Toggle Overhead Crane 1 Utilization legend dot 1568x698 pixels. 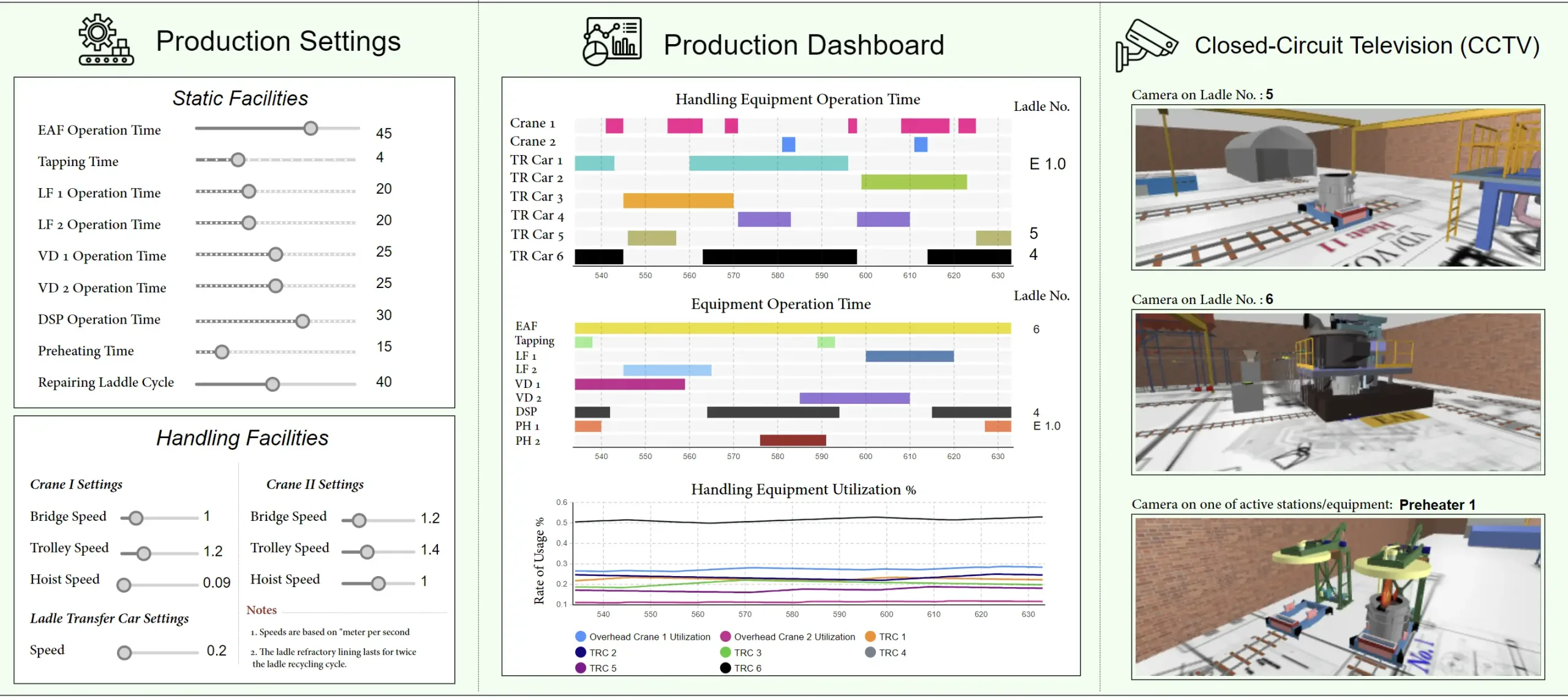coord(581,637)
